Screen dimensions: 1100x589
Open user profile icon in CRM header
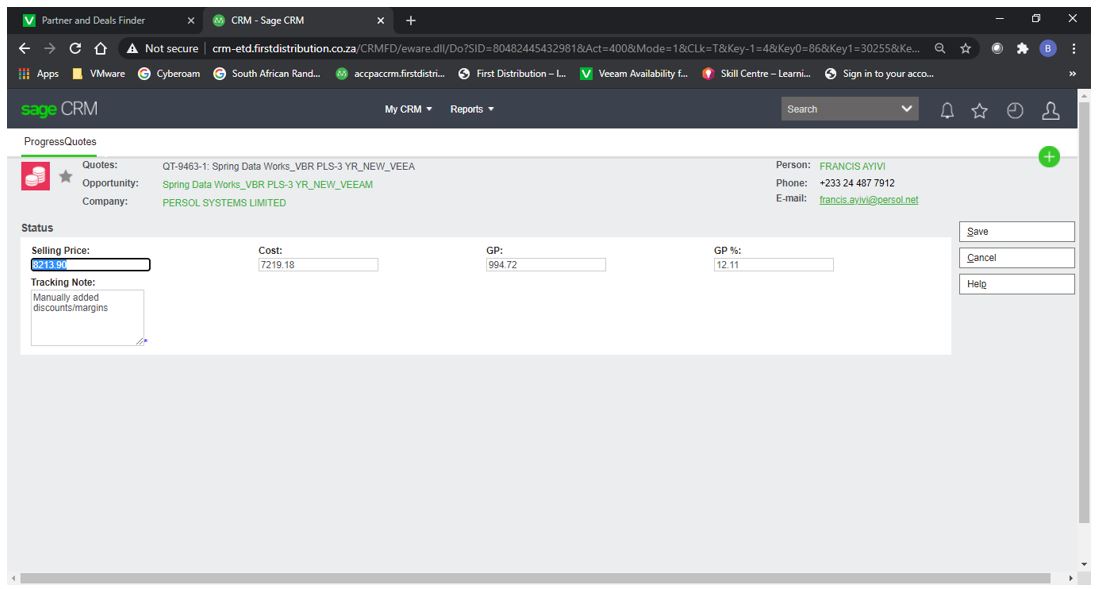1050,111
